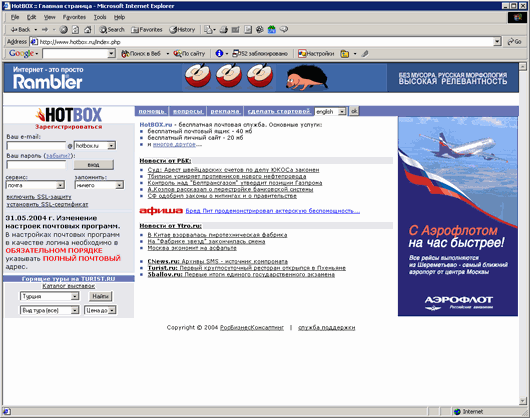The image size is (530, 418).
Task: Click into the 'Ваш e-mail' input field
Action: pyautogui.click(x=36, y=146)
